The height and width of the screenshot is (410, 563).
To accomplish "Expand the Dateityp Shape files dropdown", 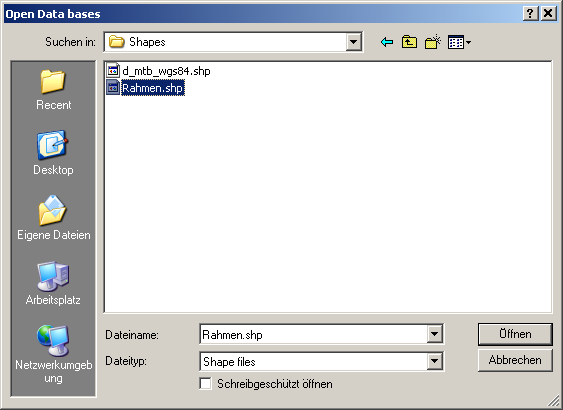I will (434, 361).
